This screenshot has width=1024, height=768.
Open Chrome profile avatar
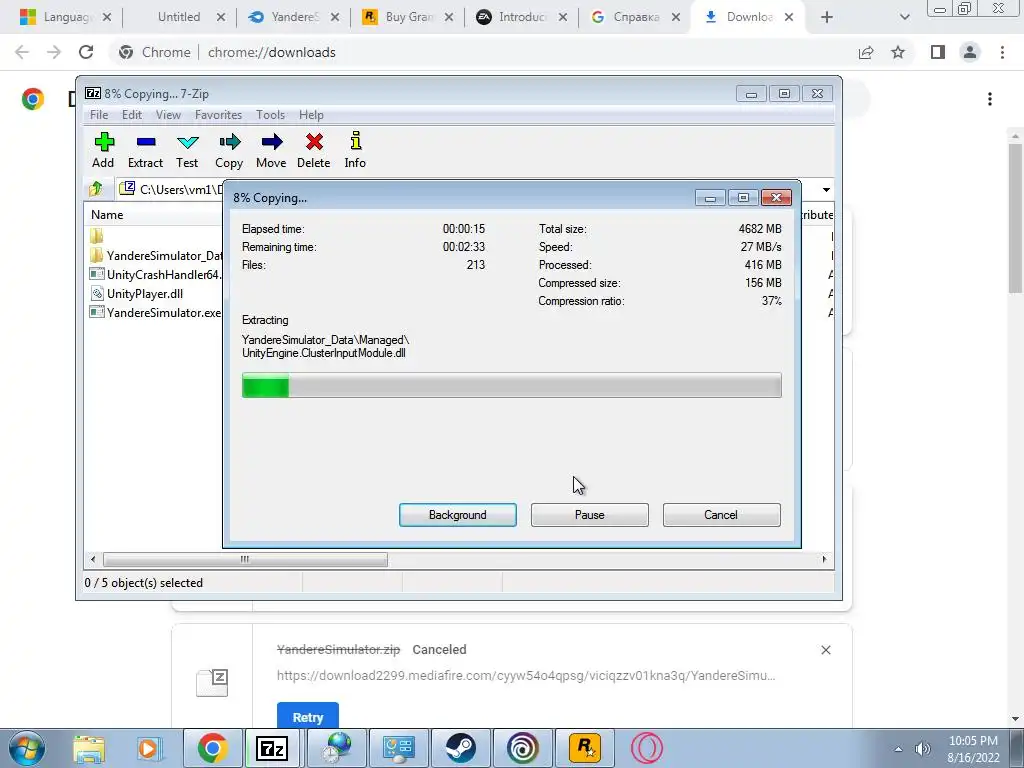coord(970,52)
